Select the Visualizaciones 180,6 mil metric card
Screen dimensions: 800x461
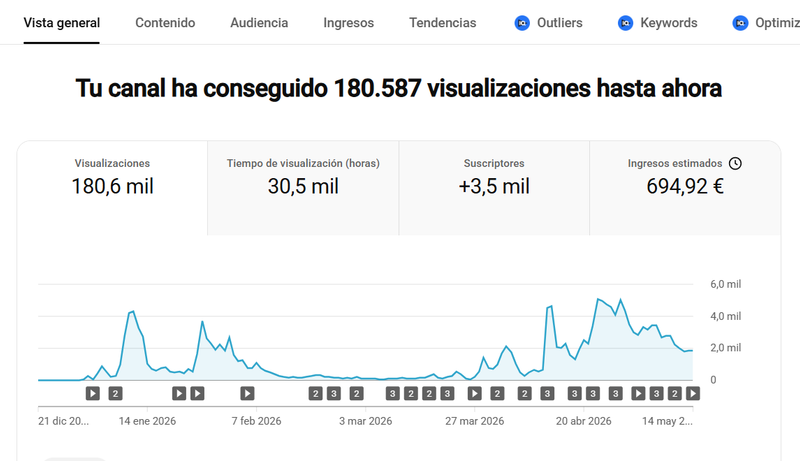click(112, 188)
